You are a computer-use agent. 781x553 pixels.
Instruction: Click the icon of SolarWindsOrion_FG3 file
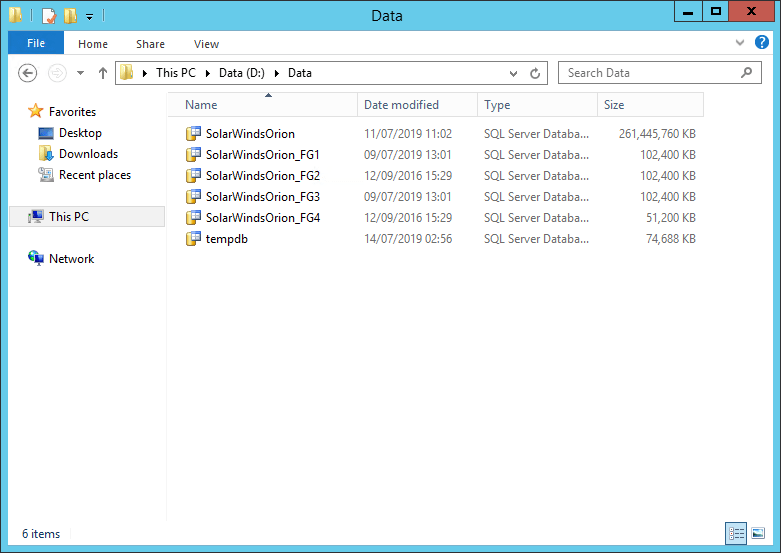pyautogui.click(x=193, y=197)
